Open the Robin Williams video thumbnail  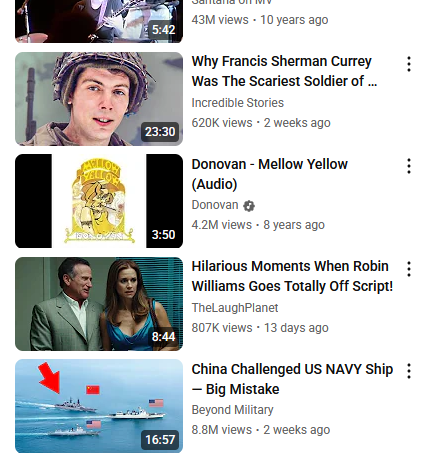[99, 304]
